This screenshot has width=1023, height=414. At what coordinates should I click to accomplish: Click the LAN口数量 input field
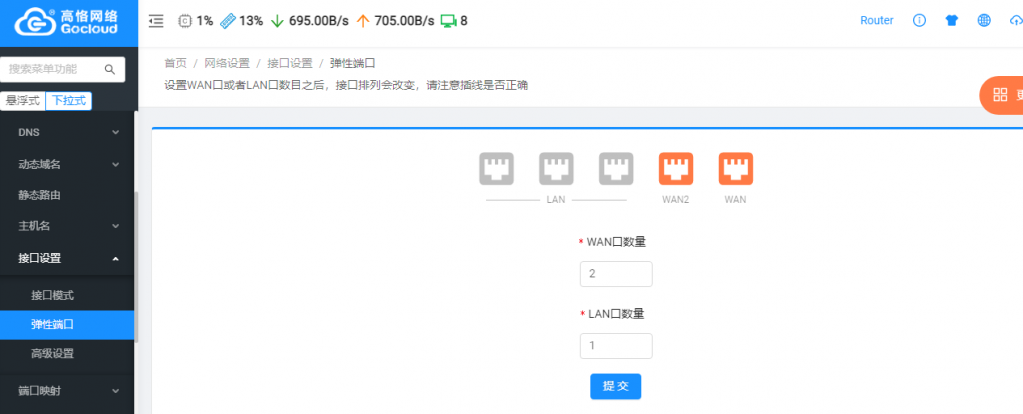click(x=616, y=346)
